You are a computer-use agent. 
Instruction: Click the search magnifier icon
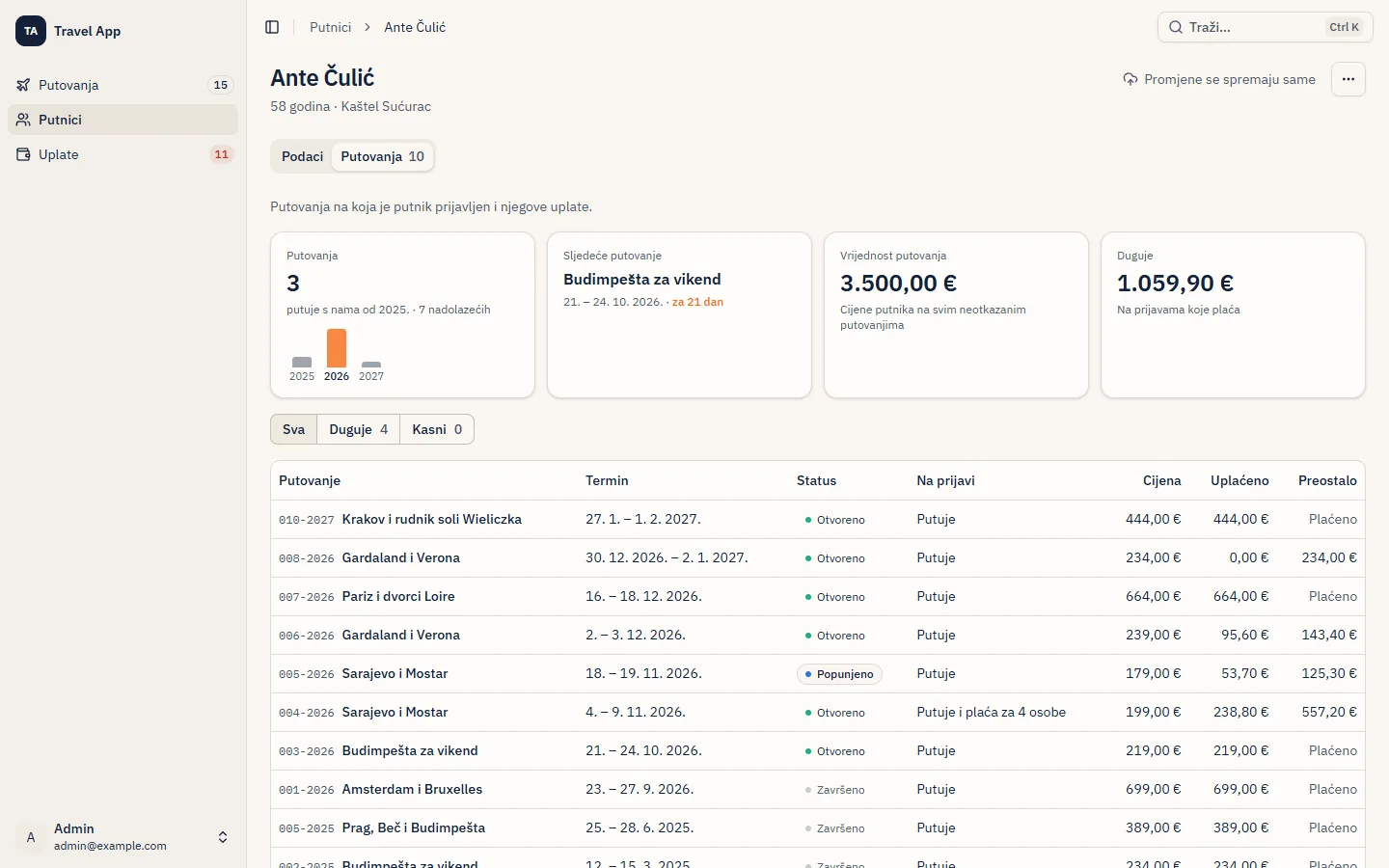pos(1176,27)
